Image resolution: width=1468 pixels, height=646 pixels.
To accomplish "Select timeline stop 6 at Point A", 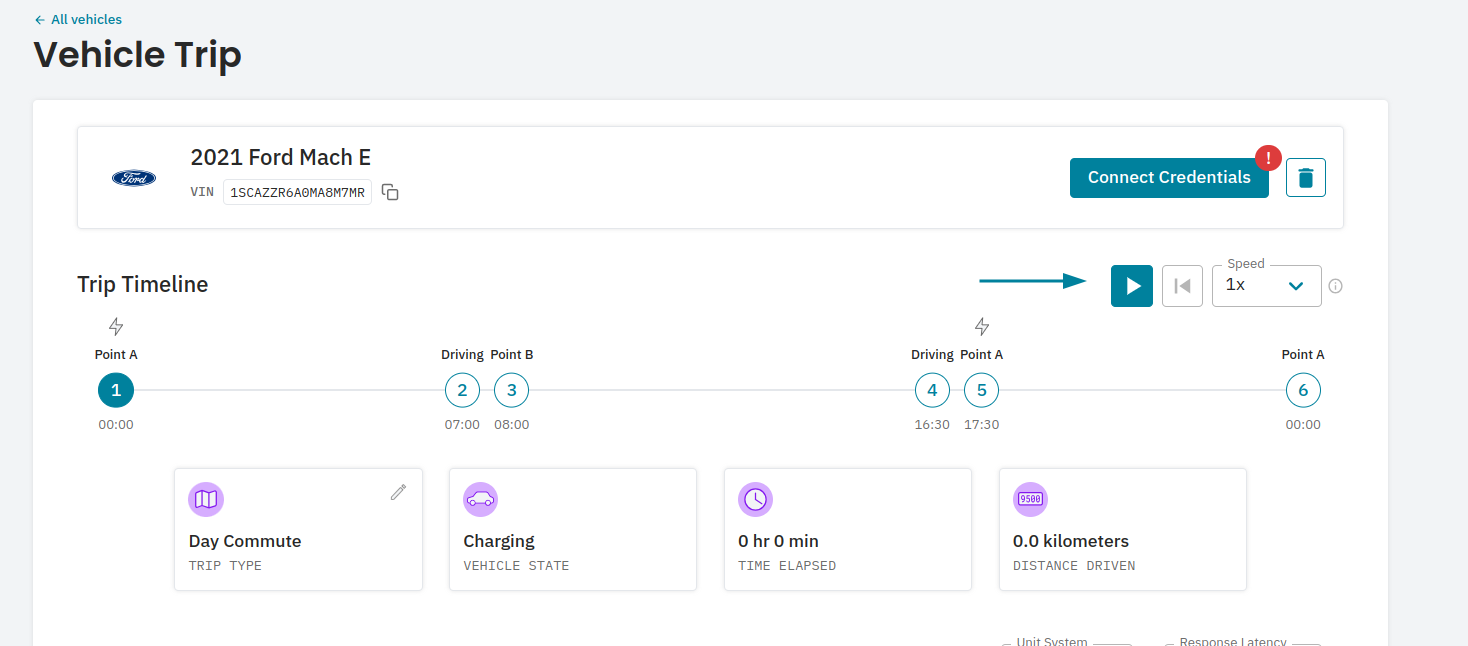I will pos(1303,390).
